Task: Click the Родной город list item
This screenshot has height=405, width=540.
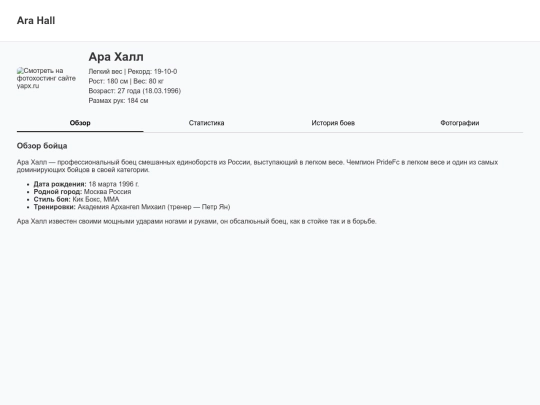Action: tap(82, 192)
